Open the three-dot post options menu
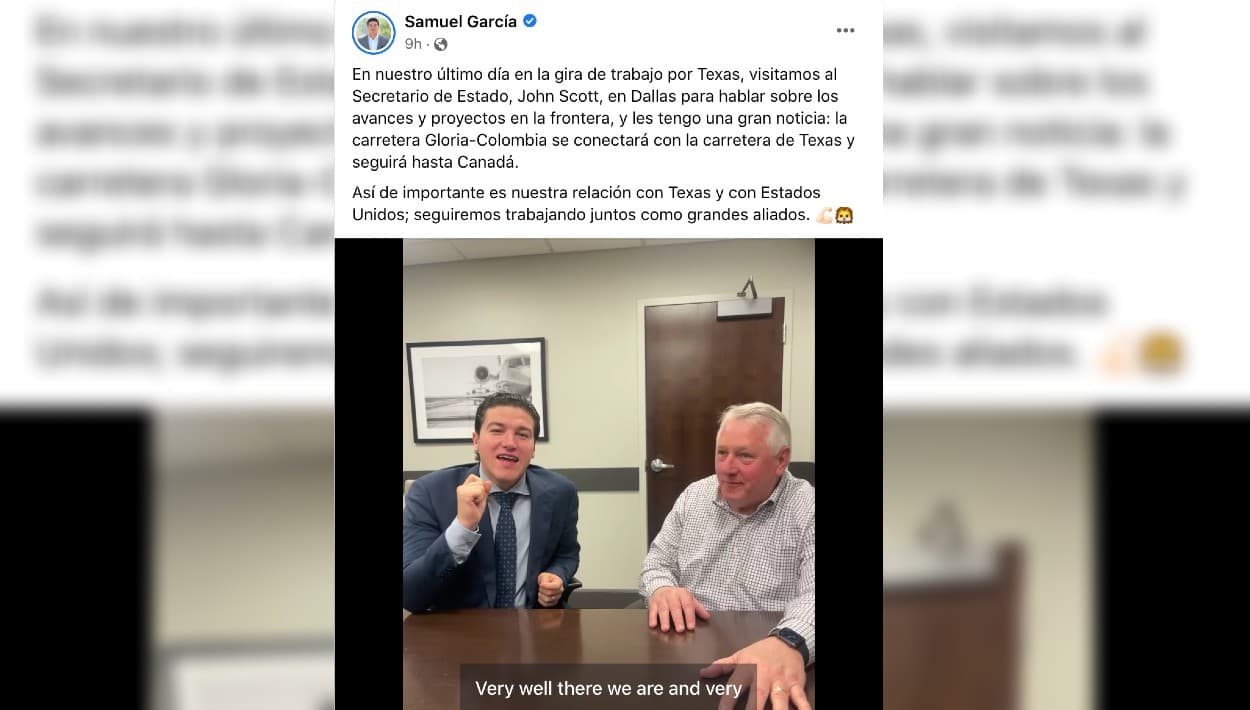1250x710 pixels. tap(845, 31)
